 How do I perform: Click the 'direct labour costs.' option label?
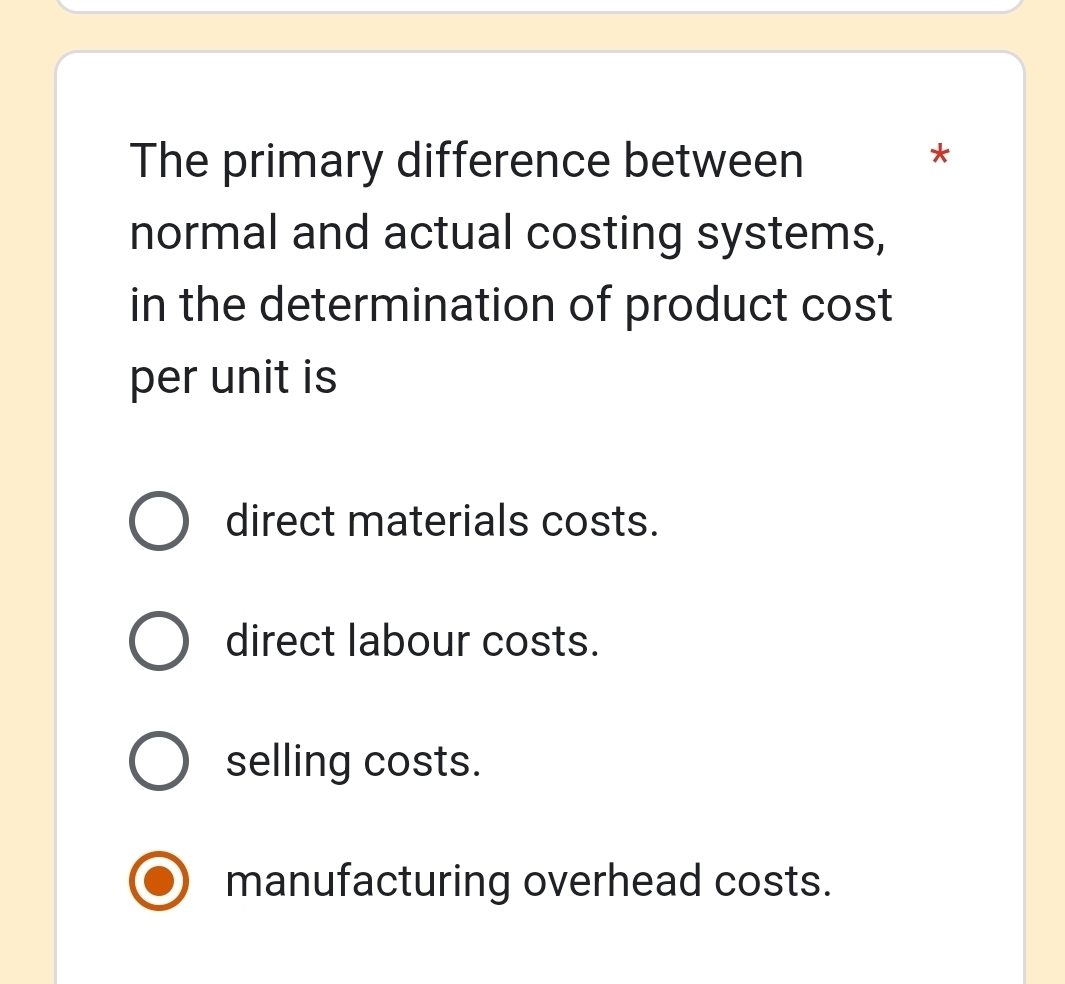(x=413, y=642)
